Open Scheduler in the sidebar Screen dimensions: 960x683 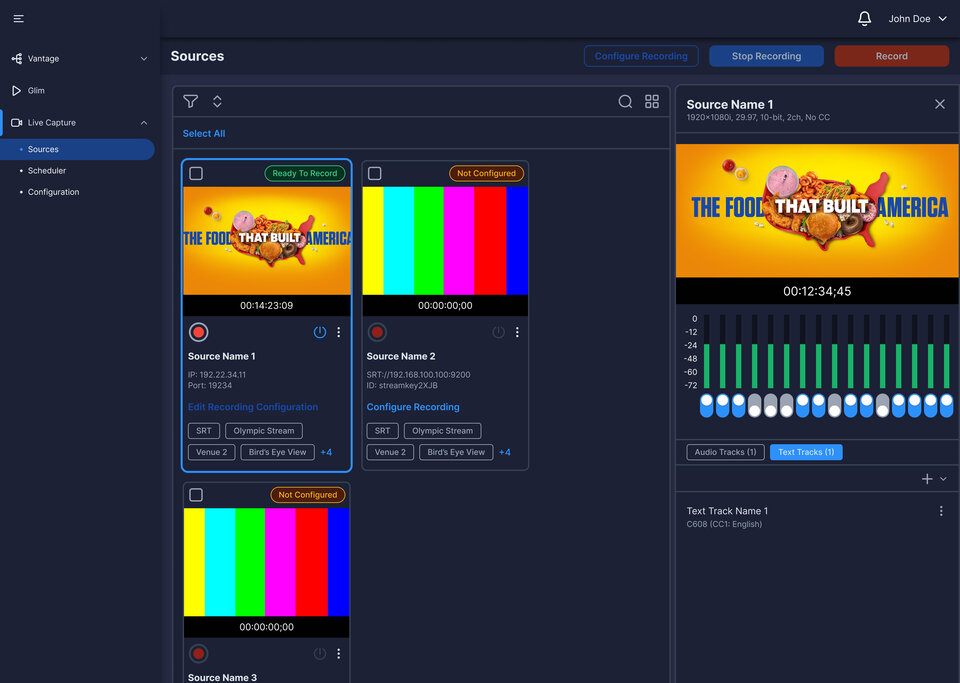coord(47,171)
